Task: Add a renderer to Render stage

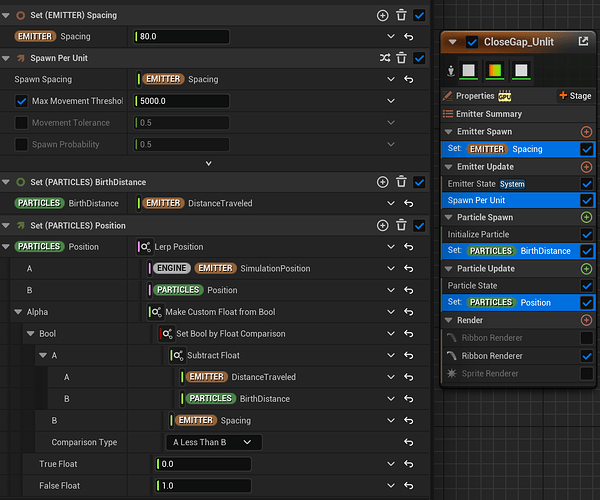Action: (x=586, y=320)
